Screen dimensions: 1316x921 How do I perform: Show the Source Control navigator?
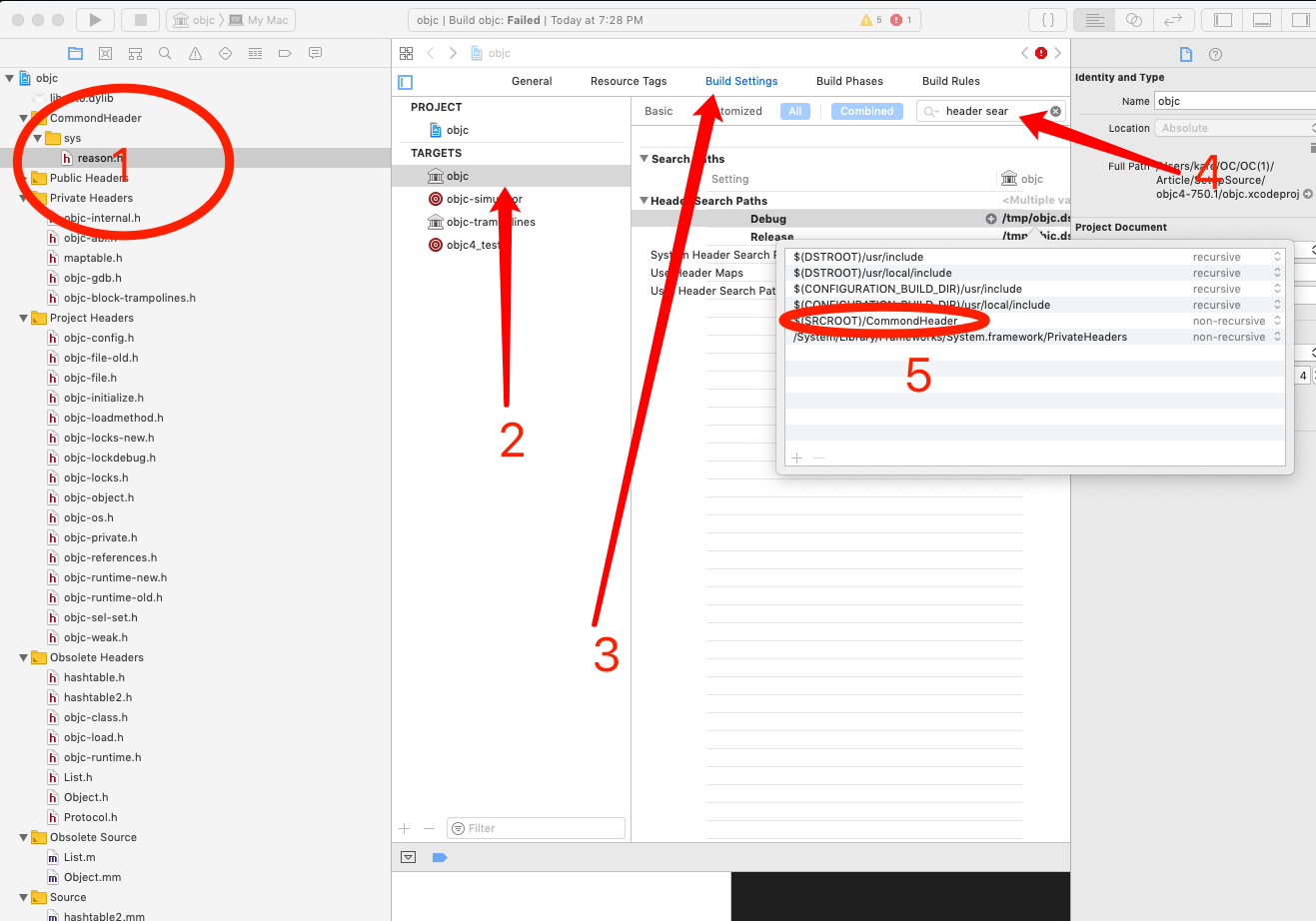(105, 53)
